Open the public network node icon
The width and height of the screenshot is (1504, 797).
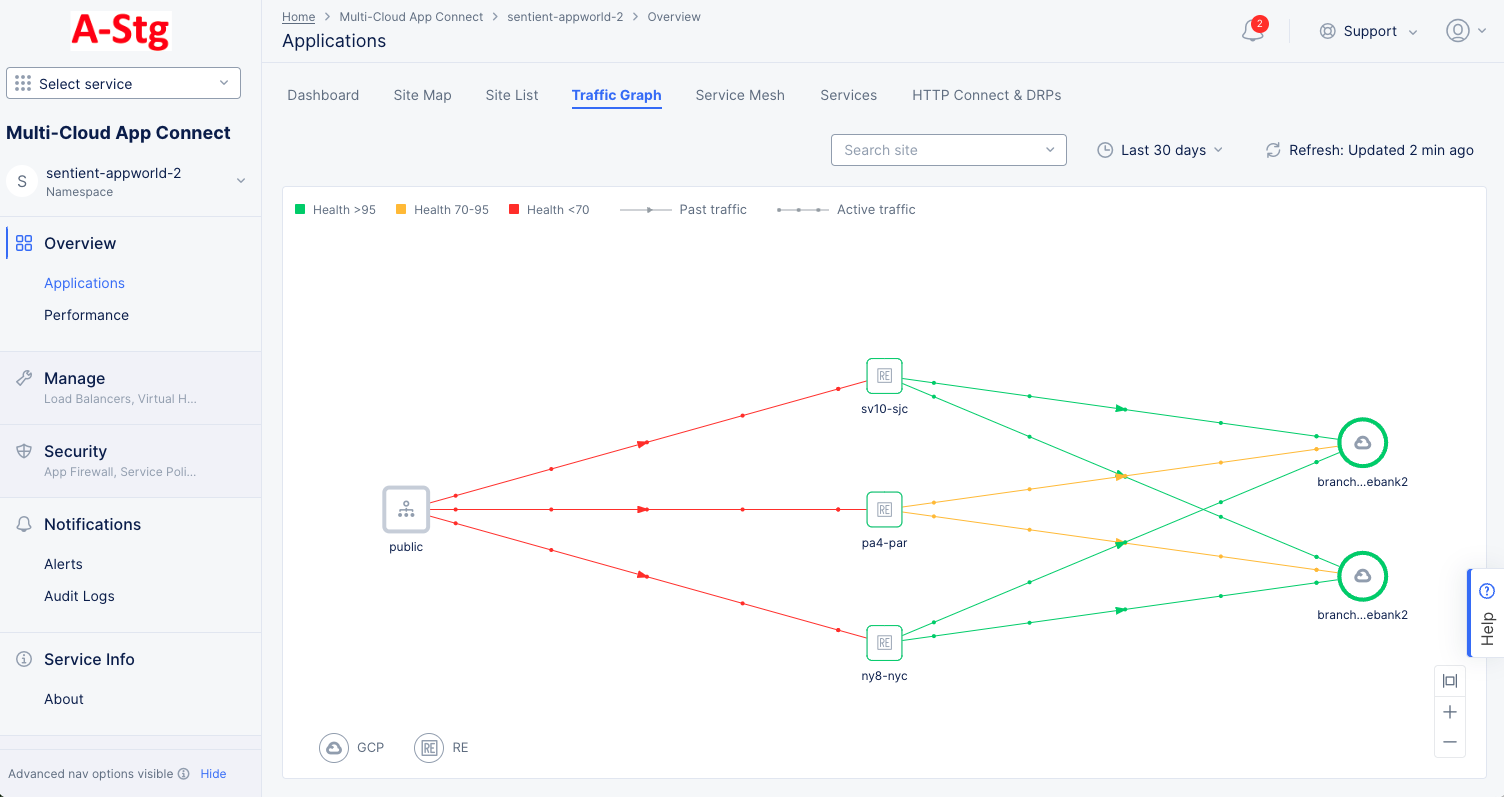click(x=405, y=509)
